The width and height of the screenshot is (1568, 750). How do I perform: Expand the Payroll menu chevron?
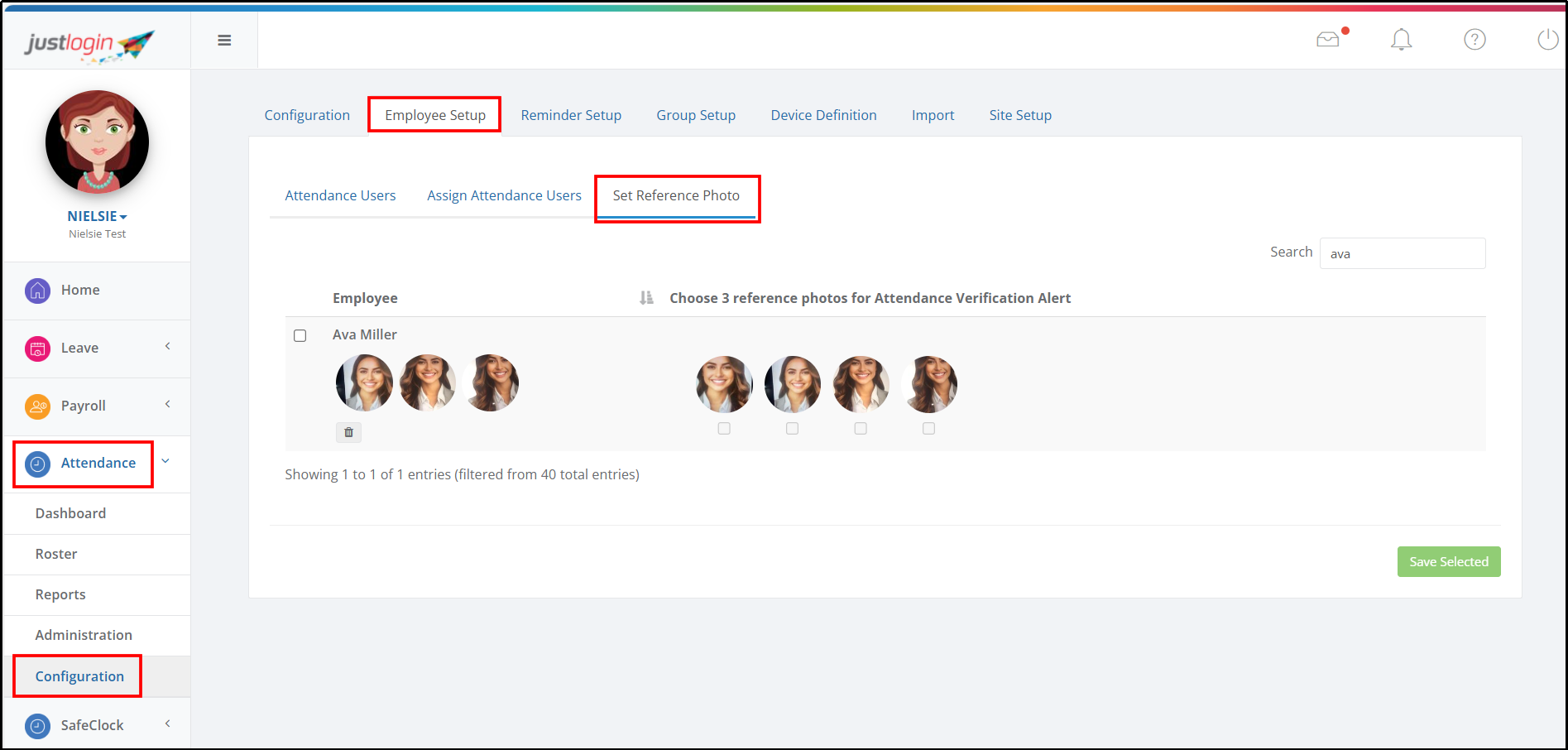click(x=167, y=404)
